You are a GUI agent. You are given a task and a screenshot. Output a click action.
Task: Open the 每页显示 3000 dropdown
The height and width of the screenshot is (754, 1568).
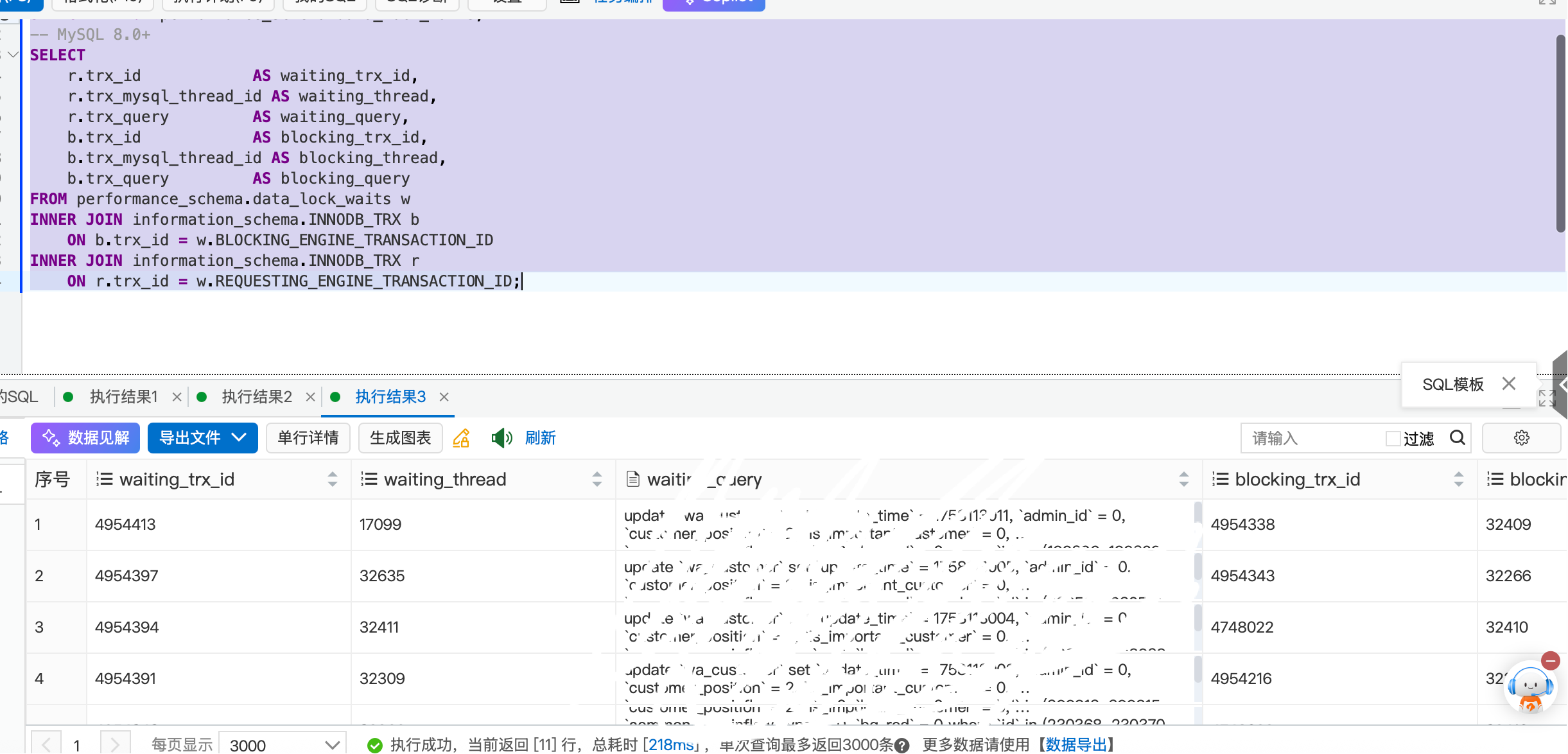tap(283, 745)
